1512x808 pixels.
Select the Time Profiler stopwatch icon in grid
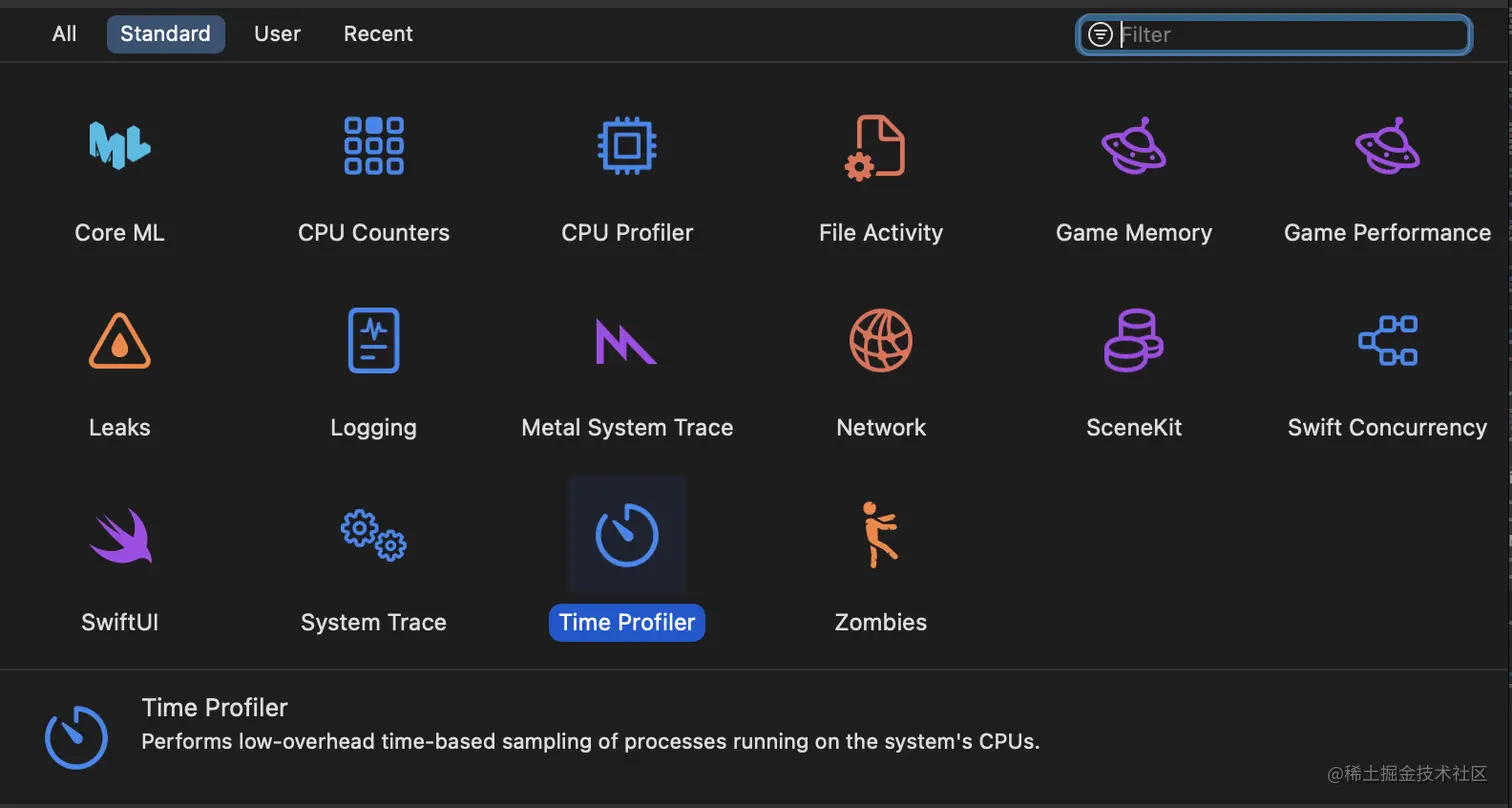[x=627, y=536]
